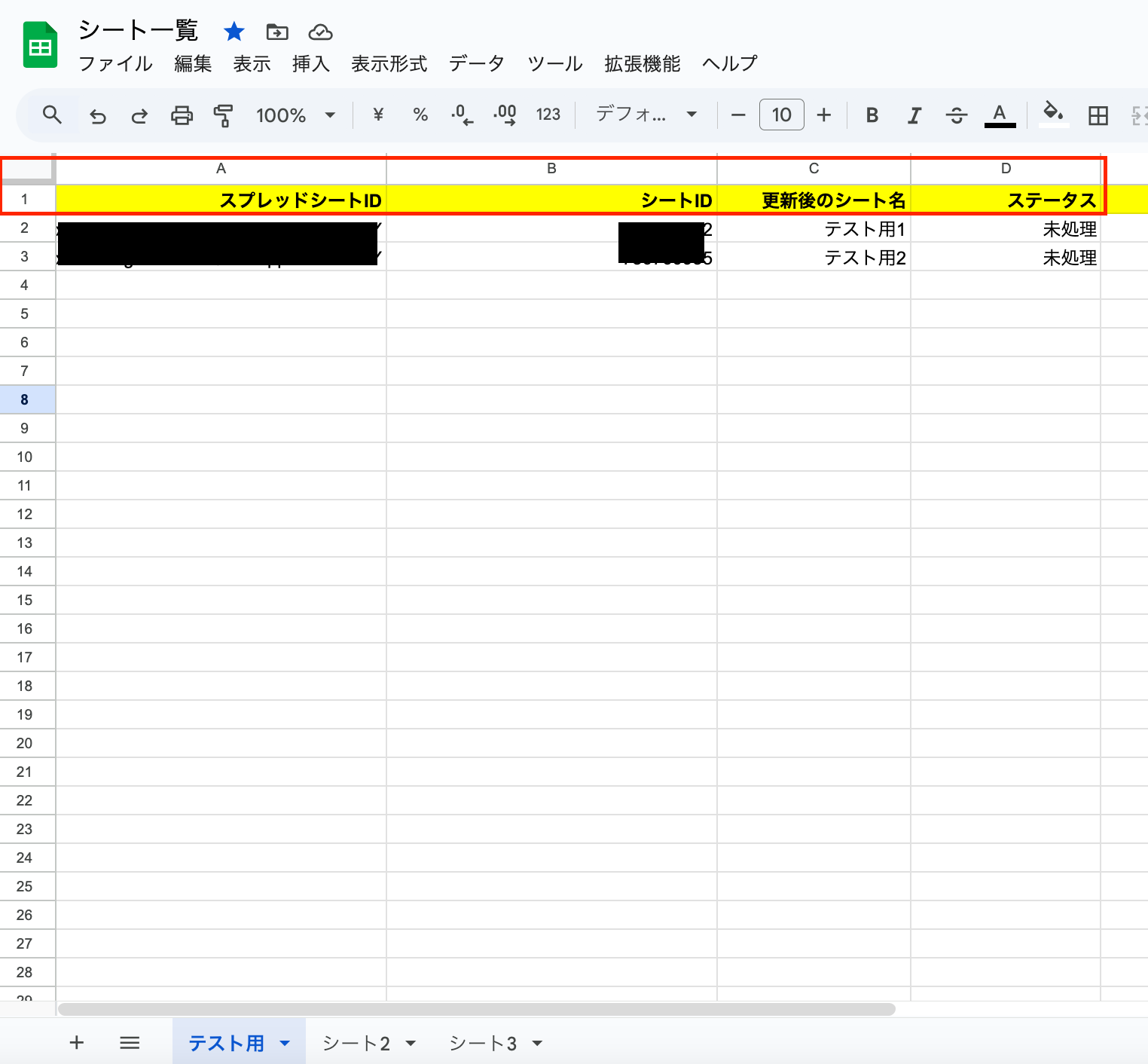Click the horizontal scrollbar
1148x1064 pixels.
click(x=476, y=1009)
